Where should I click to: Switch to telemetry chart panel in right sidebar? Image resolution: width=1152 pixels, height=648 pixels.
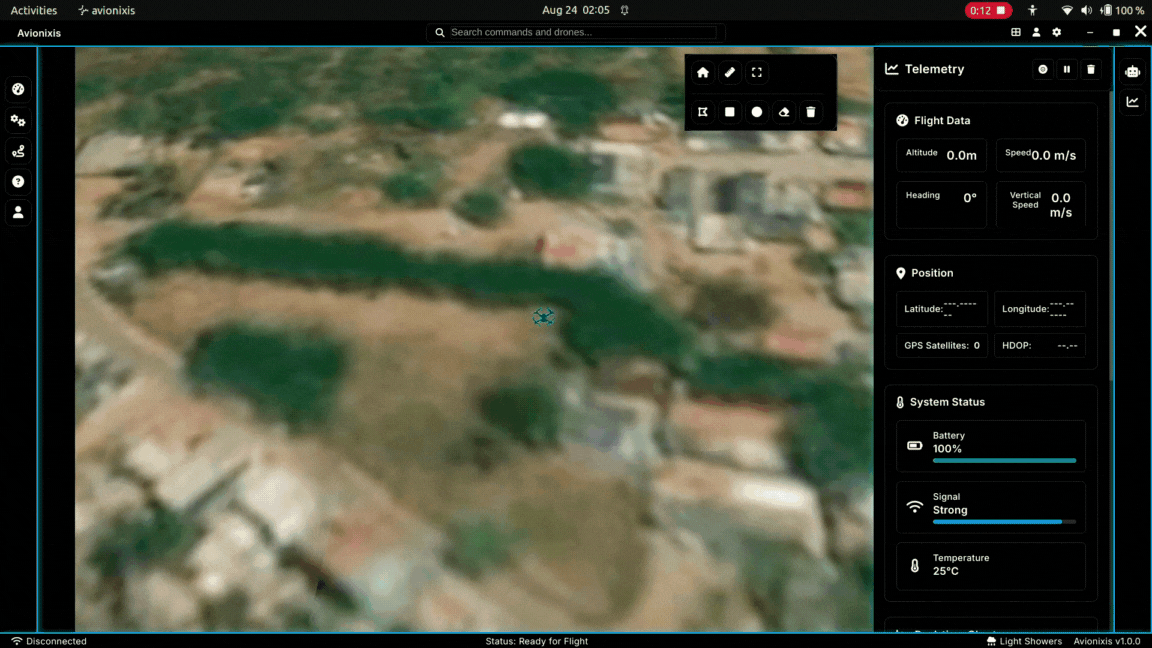(x=1132, y=102)
